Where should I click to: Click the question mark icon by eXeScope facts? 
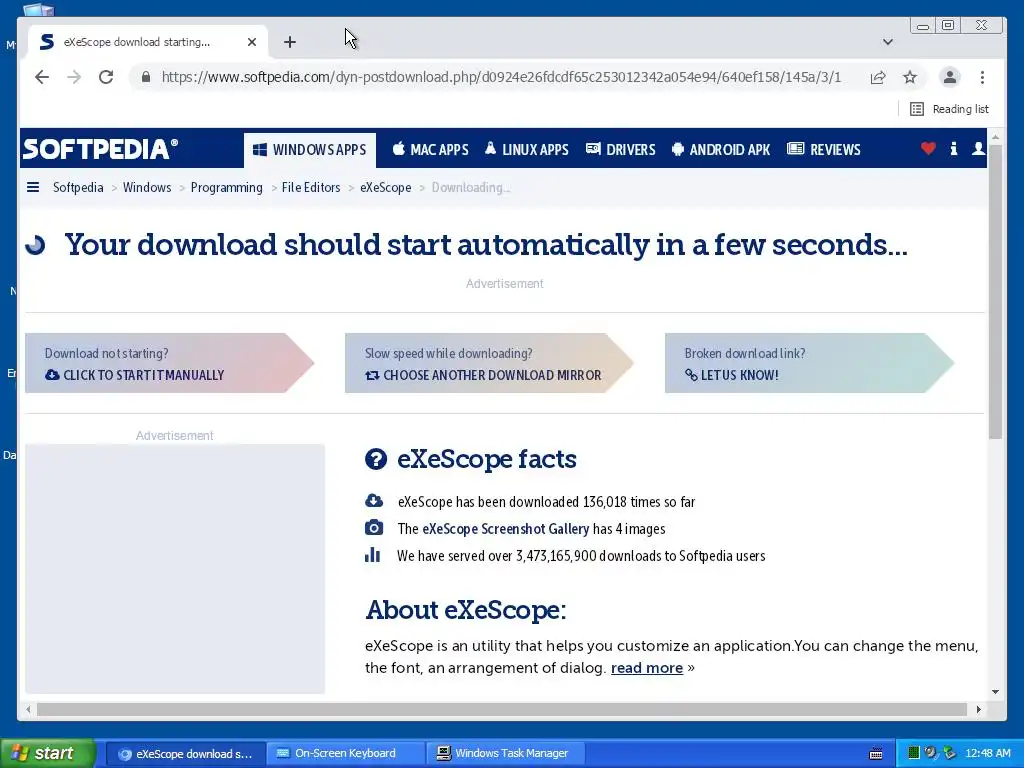pos(376,459)
